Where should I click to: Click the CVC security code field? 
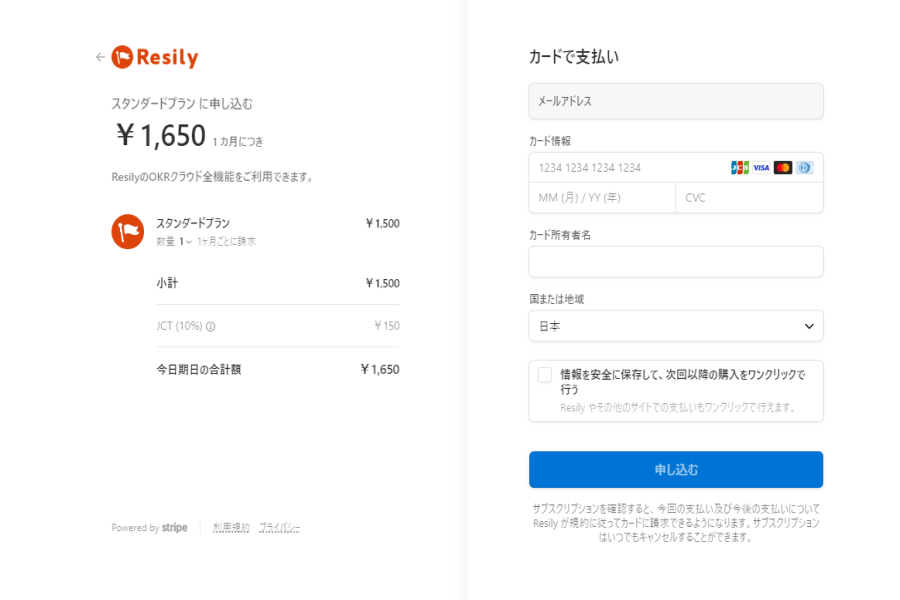click(x=750, y=198)
